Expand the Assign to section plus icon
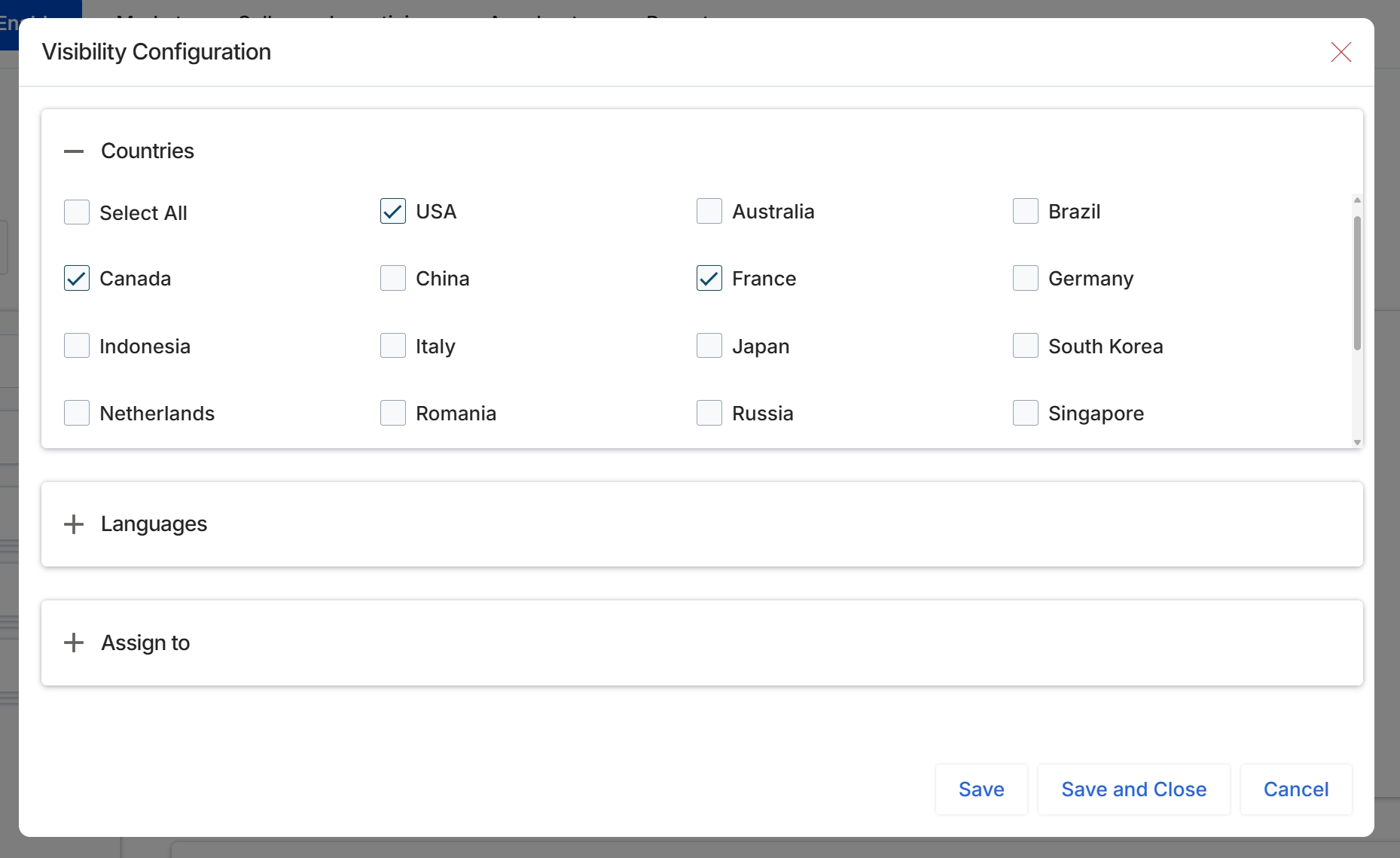The height and width of the screenshot is (858, 1400). (74, 643)
